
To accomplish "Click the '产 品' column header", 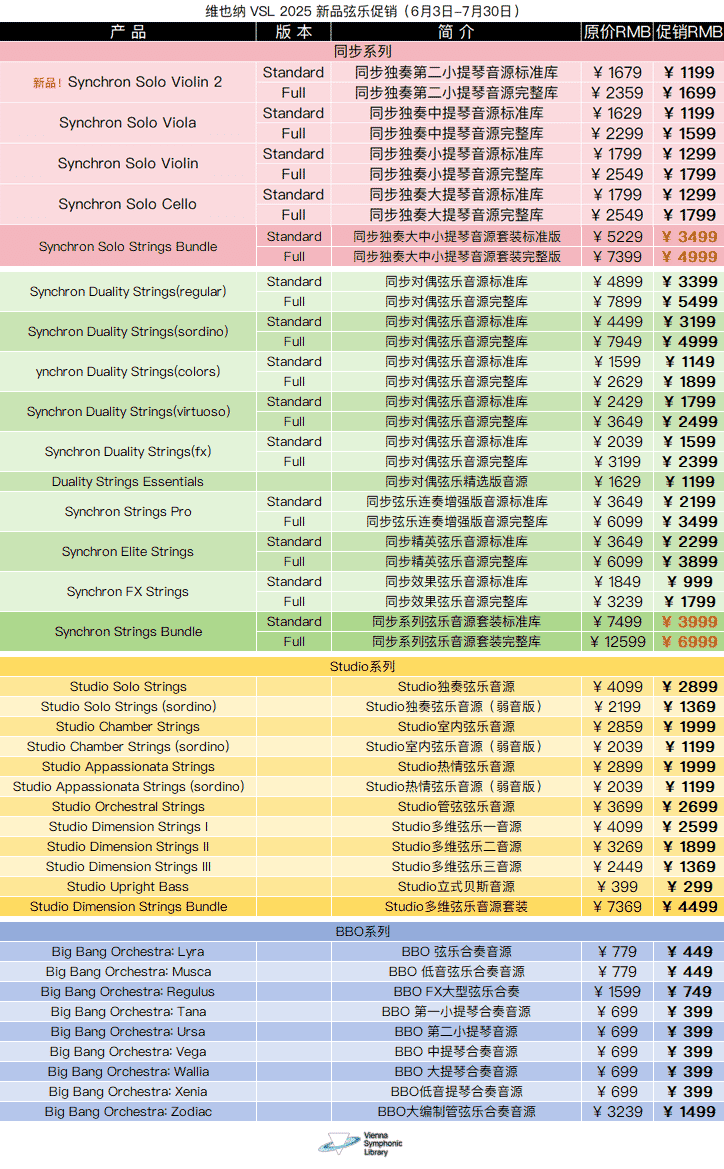I will [x=128, y=32].
